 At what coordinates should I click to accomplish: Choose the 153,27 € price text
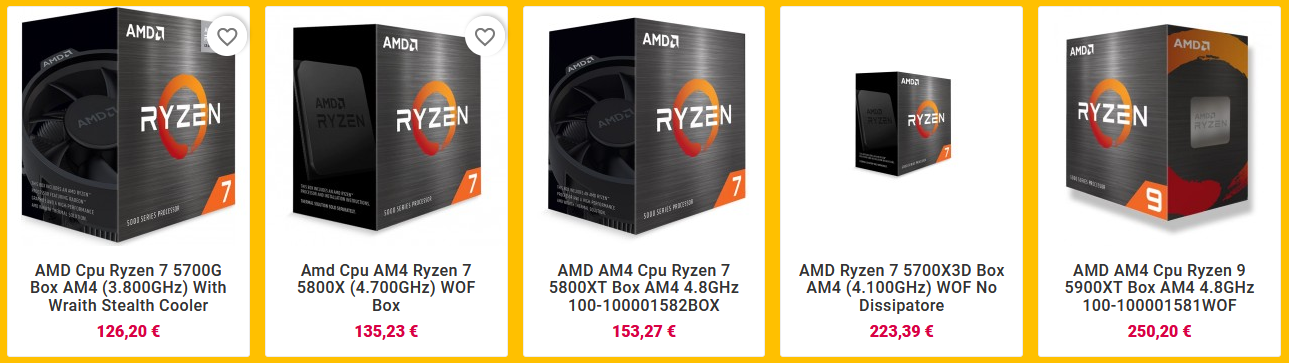[x=644, y=332]
